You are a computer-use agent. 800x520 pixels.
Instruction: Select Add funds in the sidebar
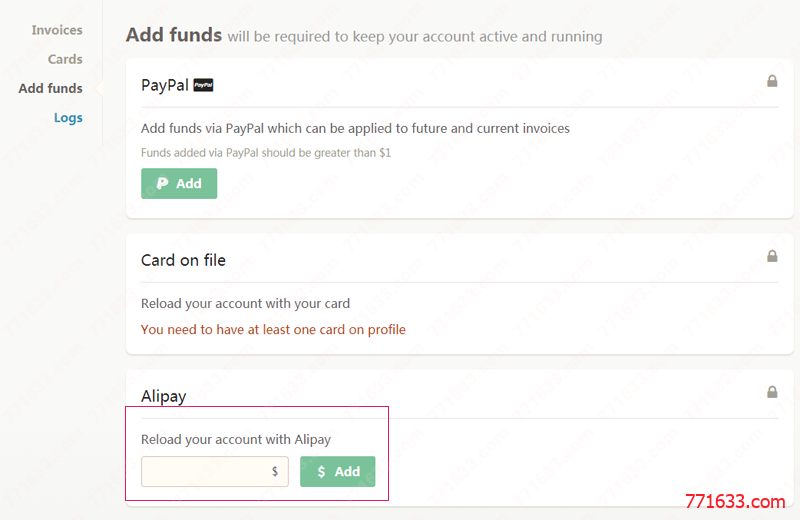click(x=51, y=88)
